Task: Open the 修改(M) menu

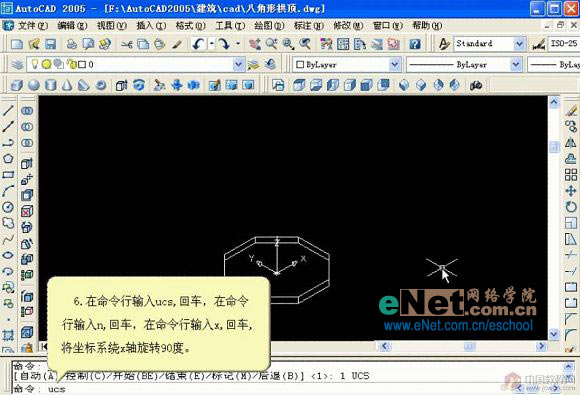Action: (348, 26)
